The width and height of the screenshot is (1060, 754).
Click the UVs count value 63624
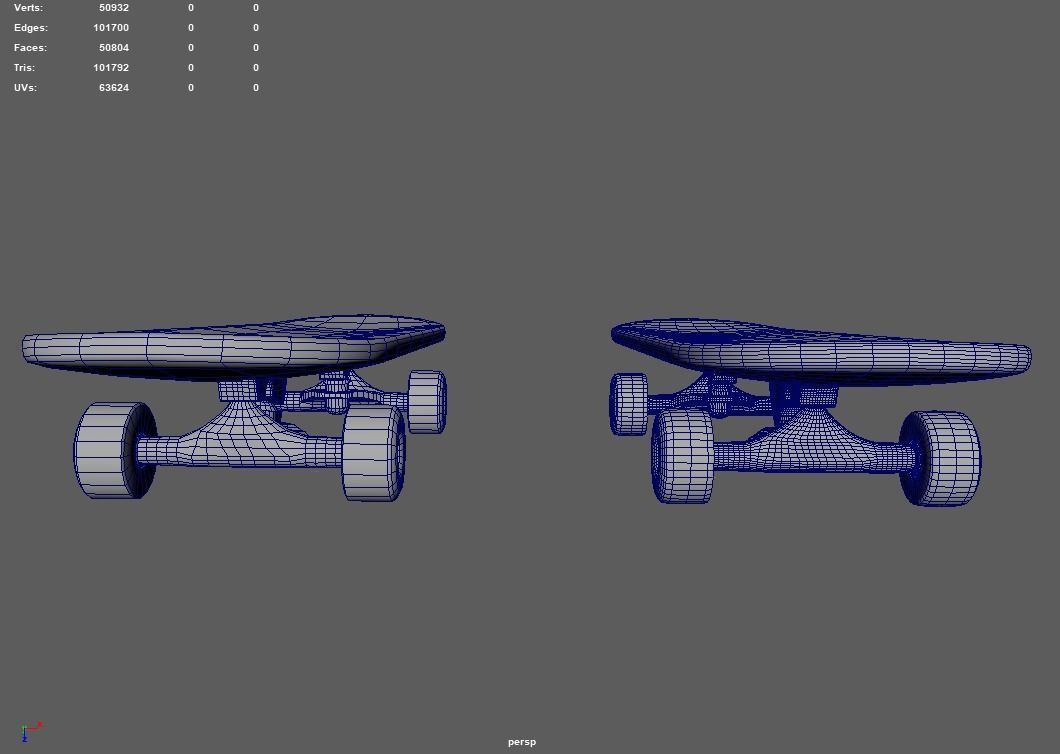tap(114, 87)
